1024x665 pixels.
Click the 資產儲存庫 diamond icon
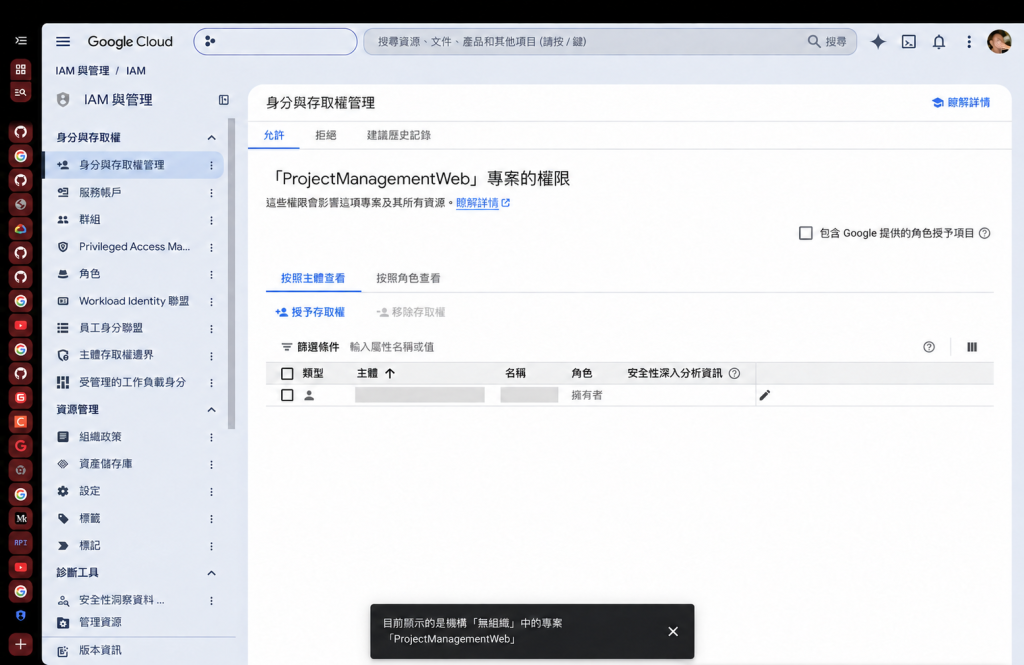pos(63,464)
